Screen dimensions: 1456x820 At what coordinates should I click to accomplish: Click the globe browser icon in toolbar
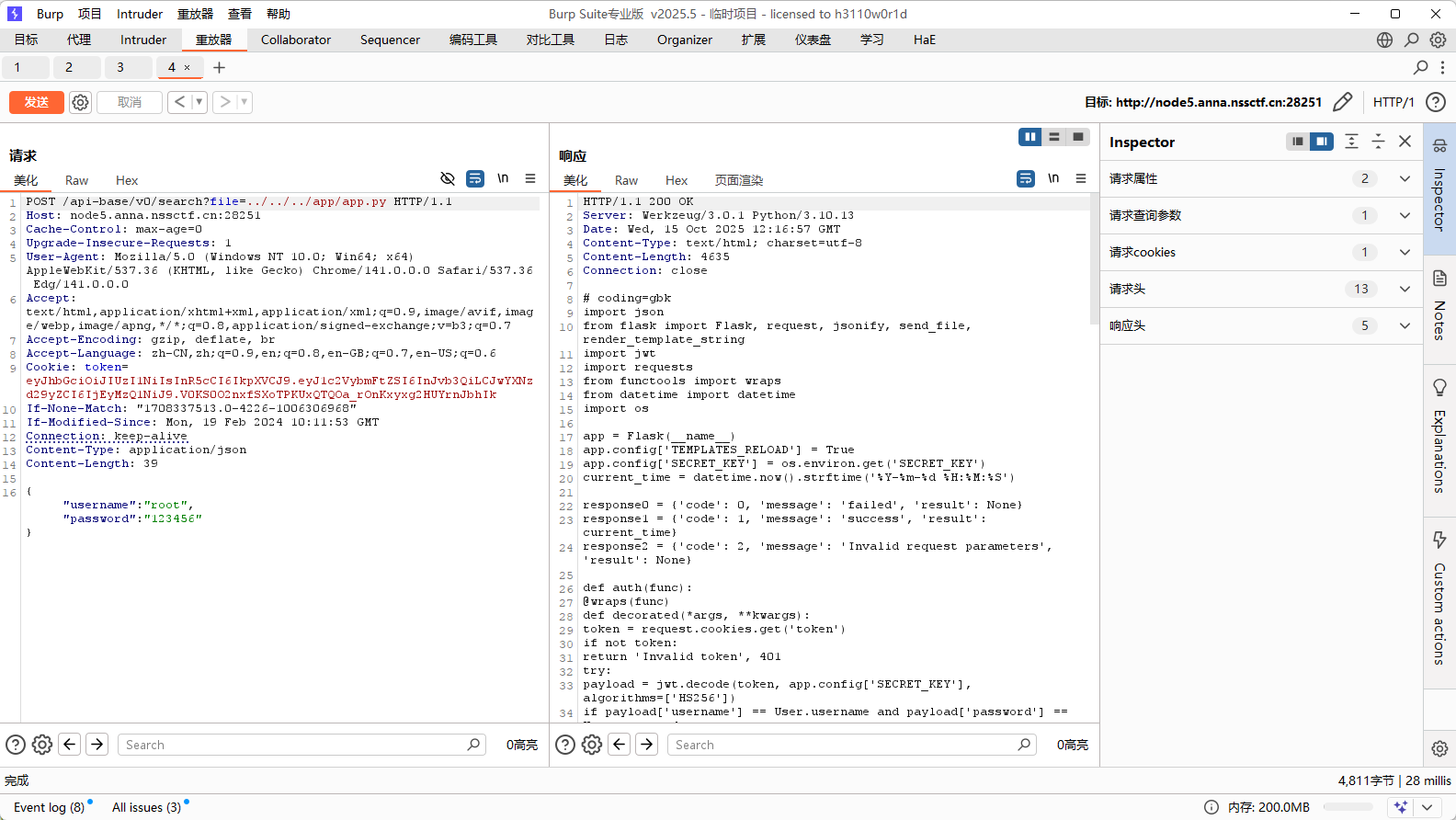point(1384,40)
